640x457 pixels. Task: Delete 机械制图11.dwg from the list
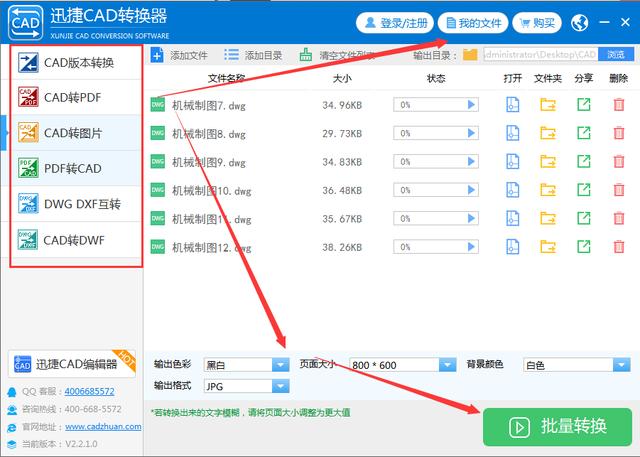click(x=619, y=218)
